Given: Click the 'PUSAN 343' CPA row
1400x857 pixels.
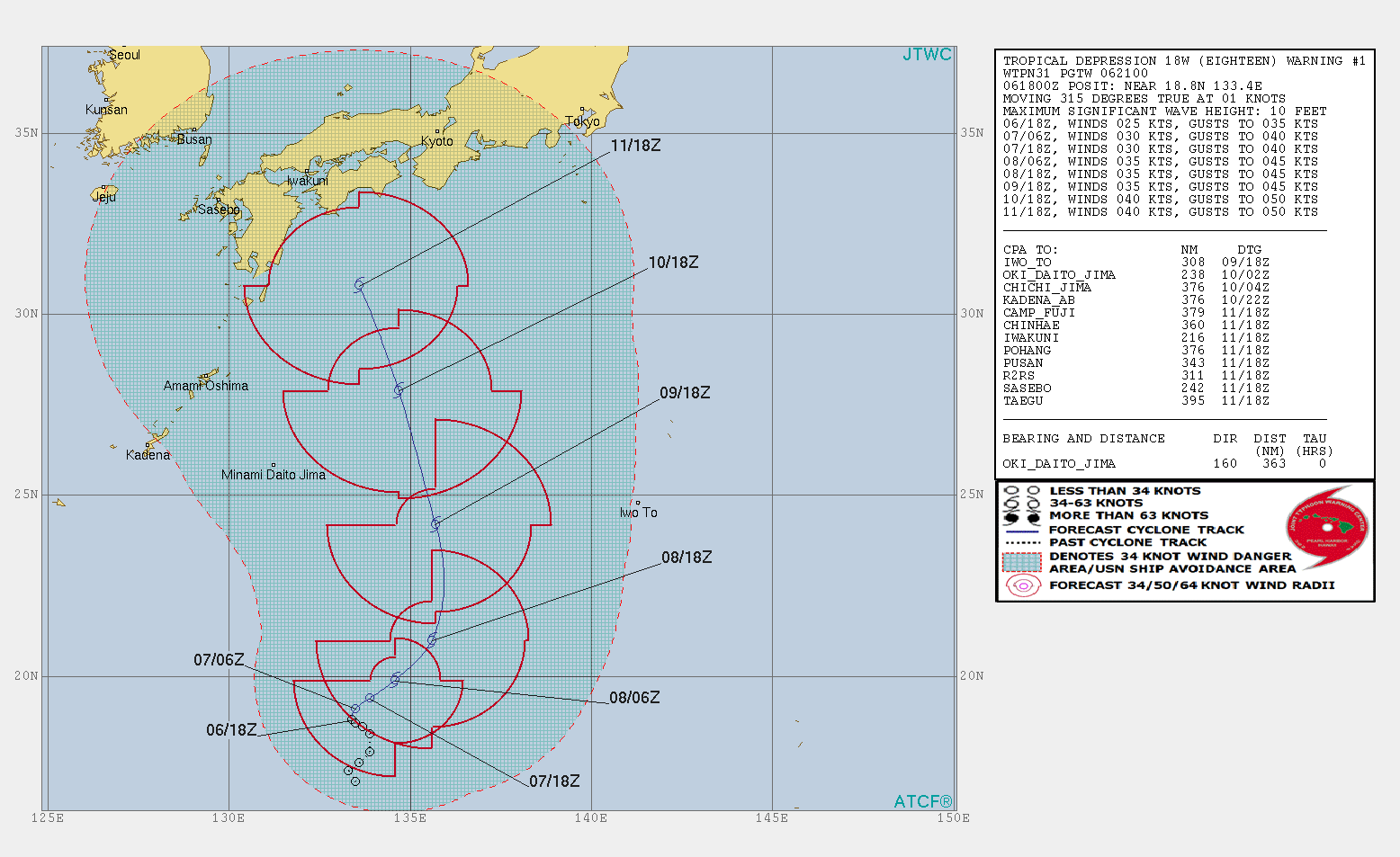Looking at the screenshot, I should pyautogui.click(x=1136, y=363).
